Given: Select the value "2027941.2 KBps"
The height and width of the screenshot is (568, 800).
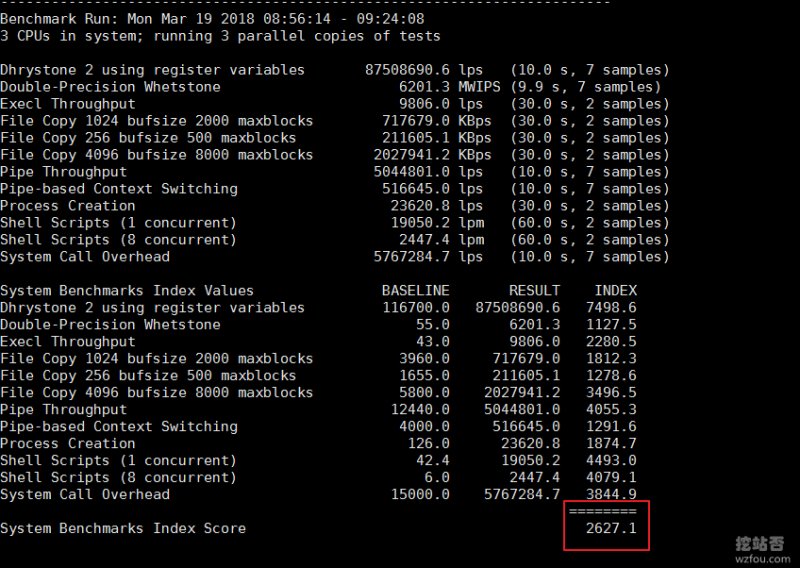Looking at the screenshot, I should (x=432, y=155).
